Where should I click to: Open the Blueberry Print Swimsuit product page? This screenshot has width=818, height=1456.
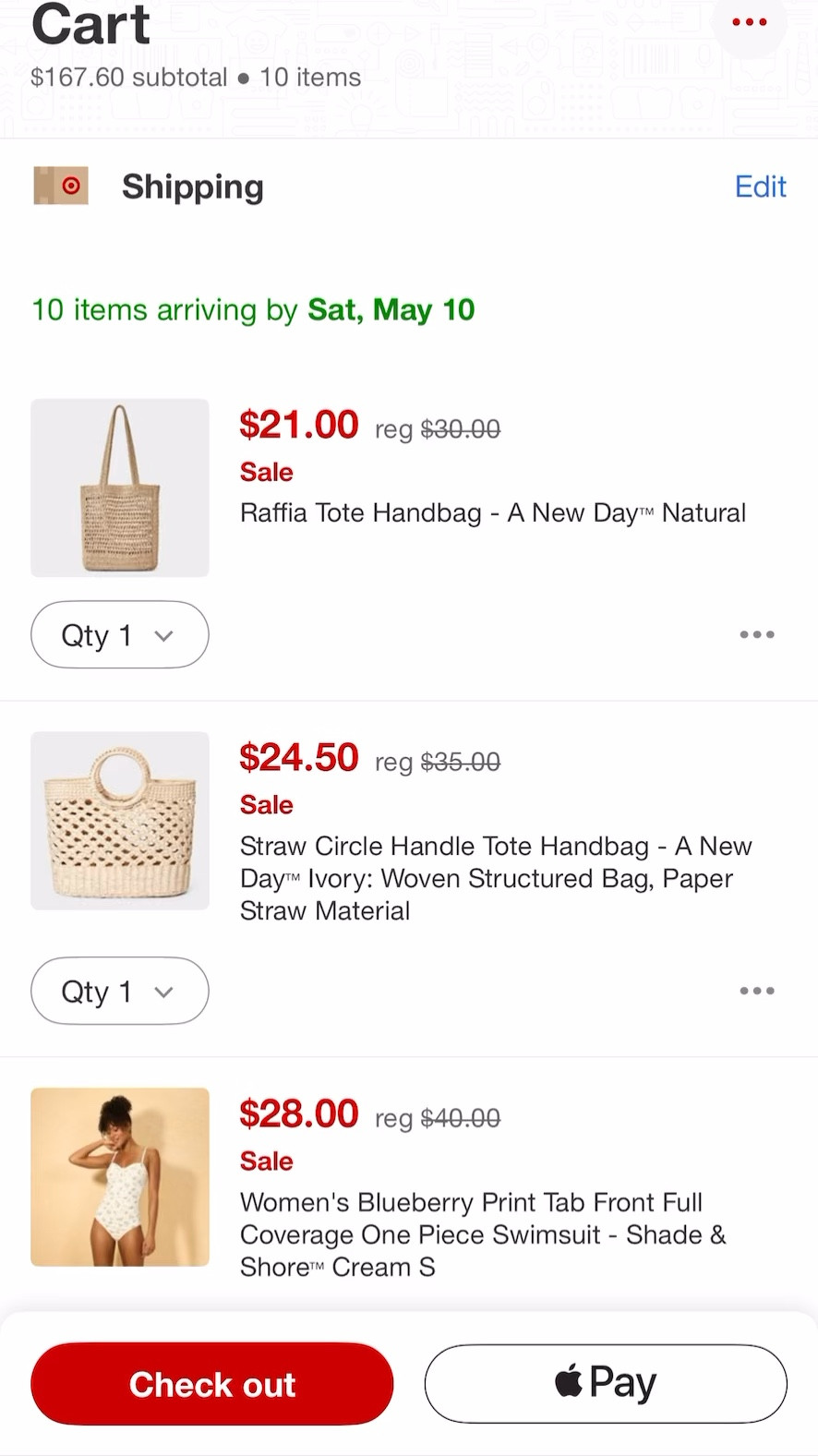pyautogui.click(x=483, y=1234)
